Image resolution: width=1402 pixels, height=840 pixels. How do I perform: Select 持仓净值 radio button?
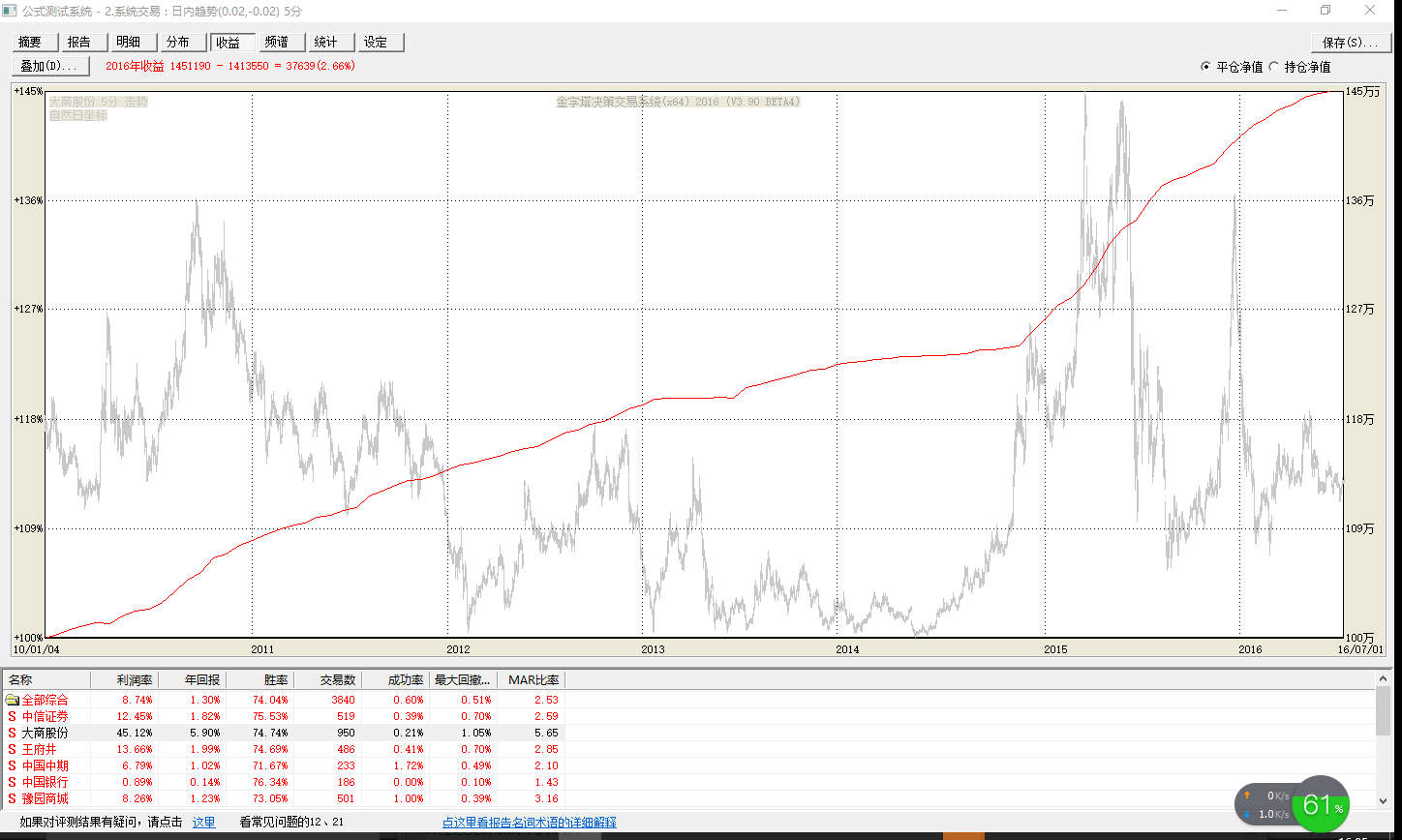[1273, 67]
